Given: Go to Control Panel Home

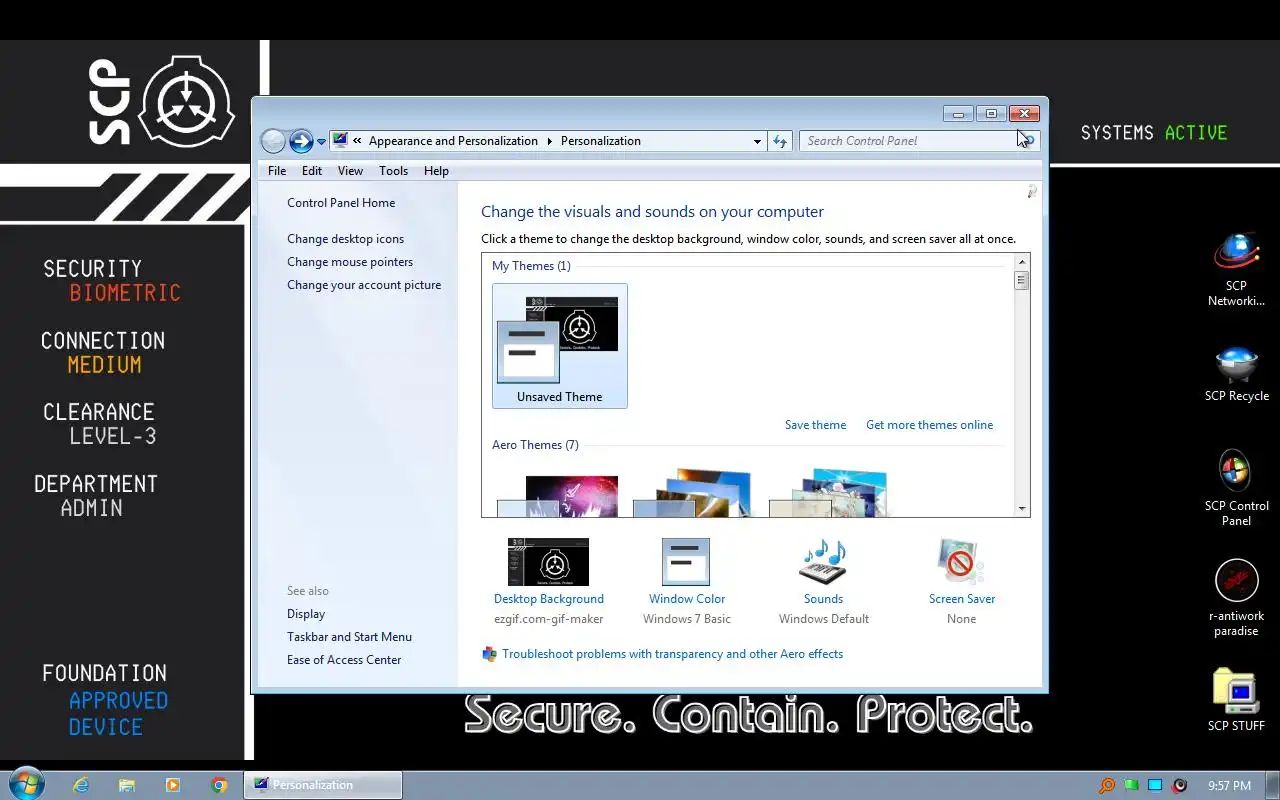Looking at the screenshot, I should [x=341, y=203].
